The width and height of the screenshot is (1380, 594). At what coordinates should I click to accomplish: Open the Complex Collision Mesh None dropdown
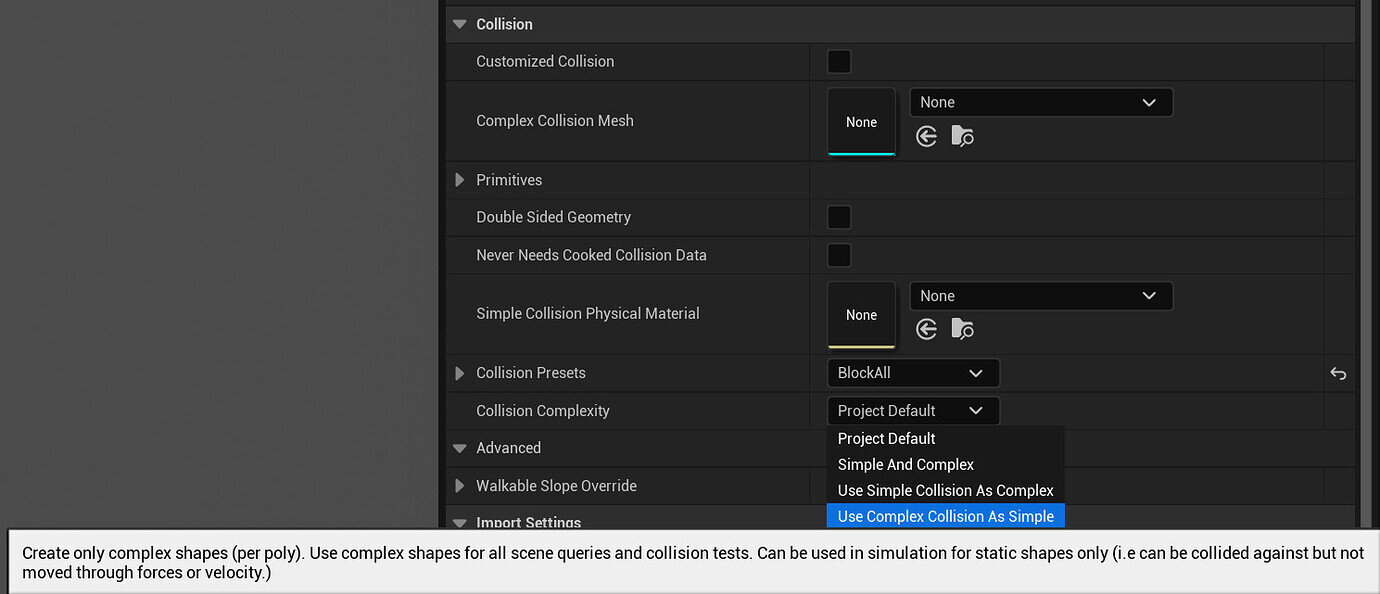point(1040,103)
